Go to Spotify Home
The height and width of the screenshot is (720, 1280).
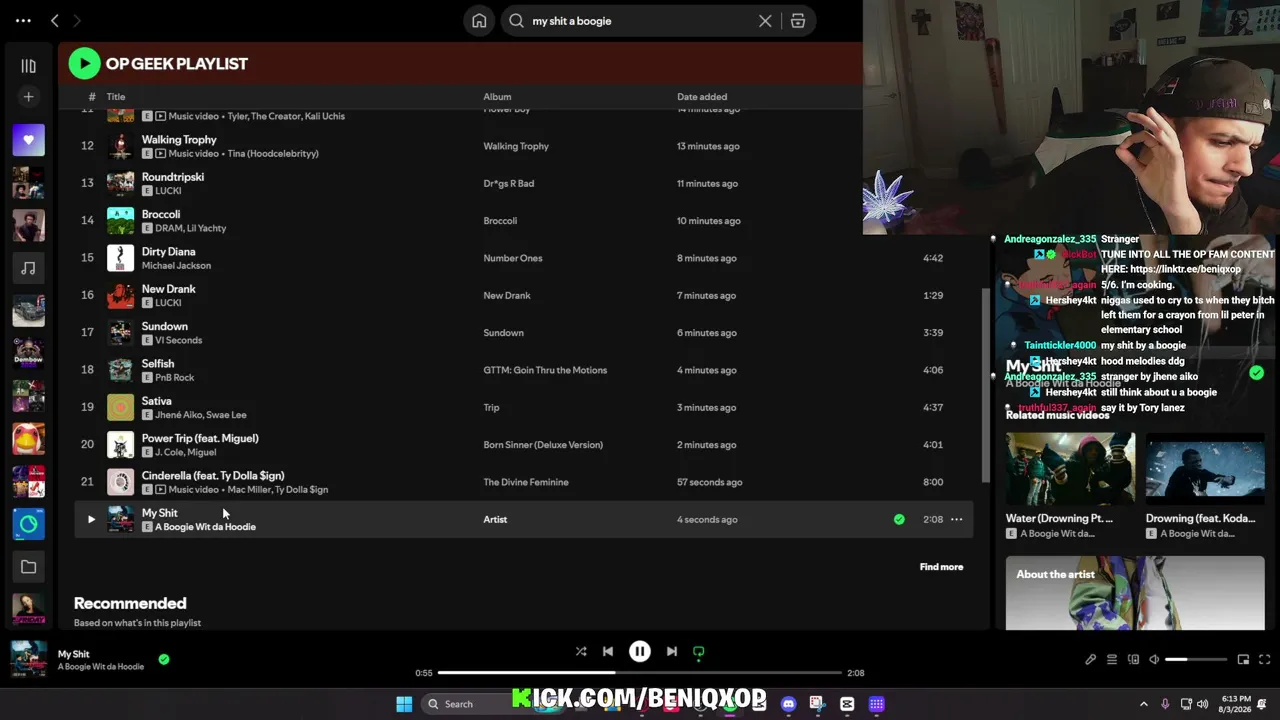pyautogui.click(x=479, y=21)
